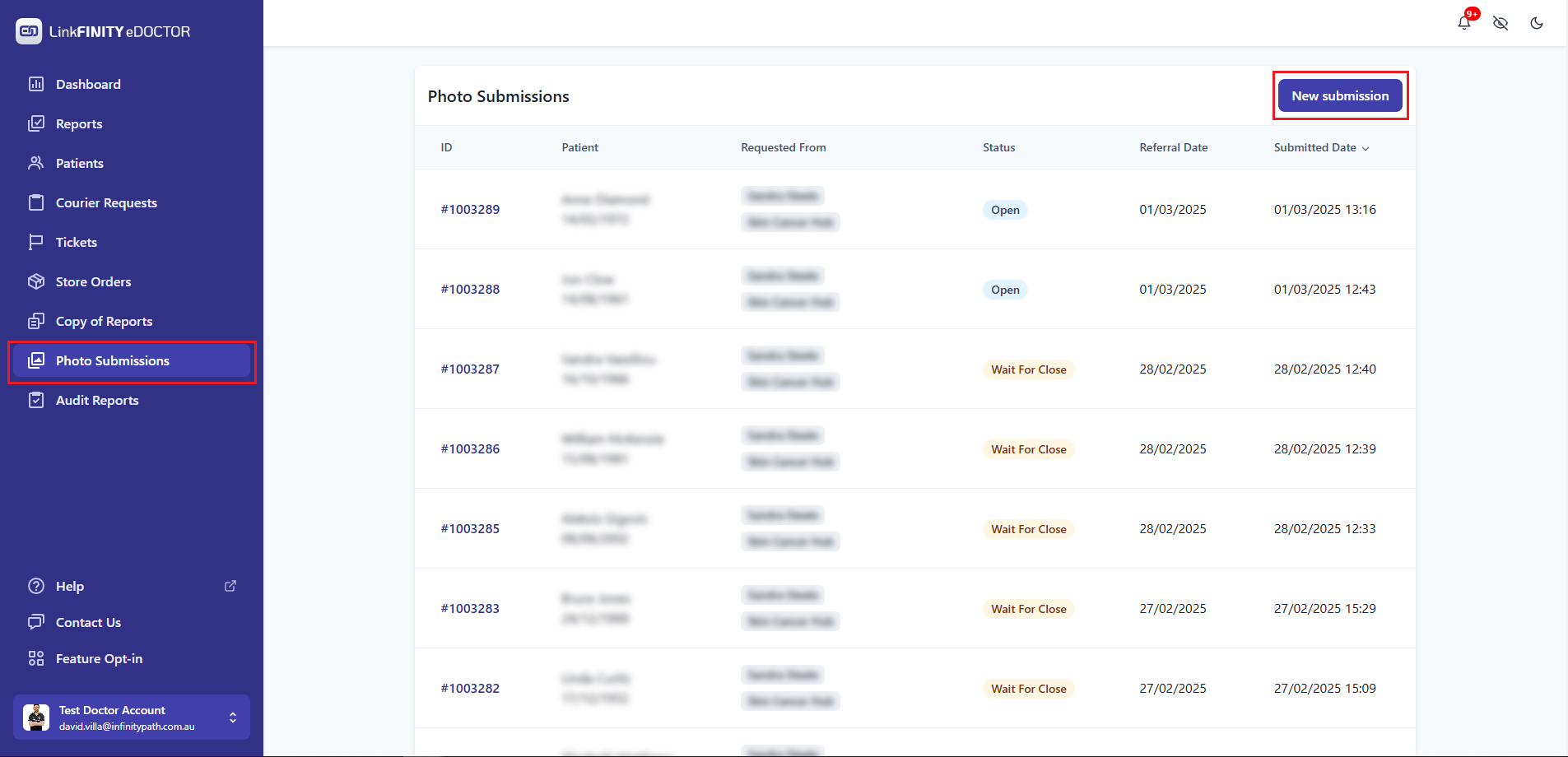
Task: Sort by Submitted Date column chevron
Action: pyautogui.click(x=1366, y=148)
